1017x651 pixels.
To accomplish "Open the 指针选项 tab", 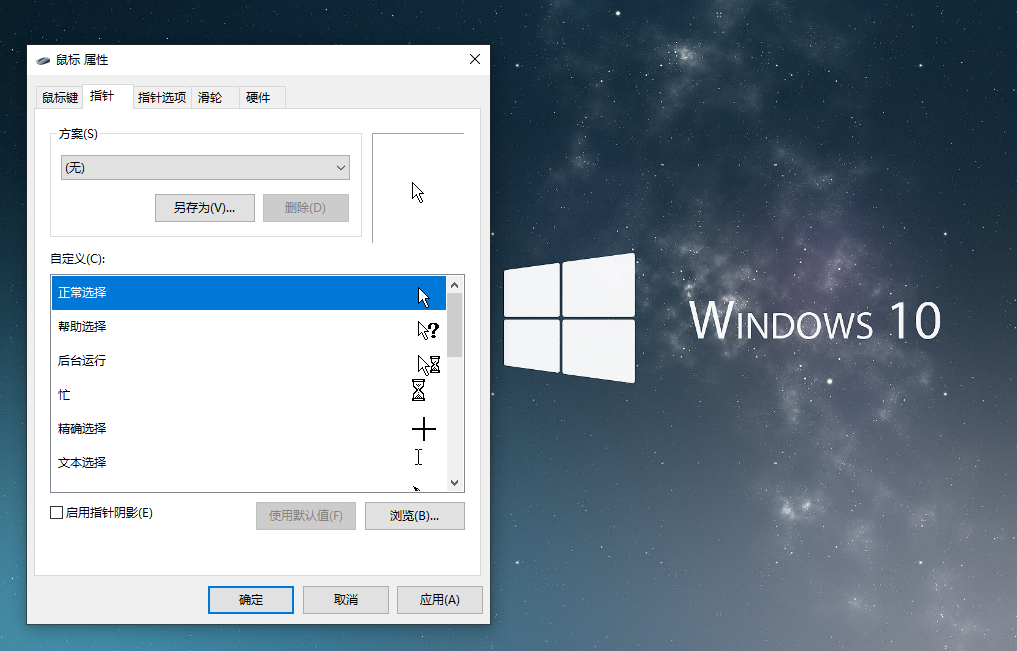I will (x=162, y=97).
